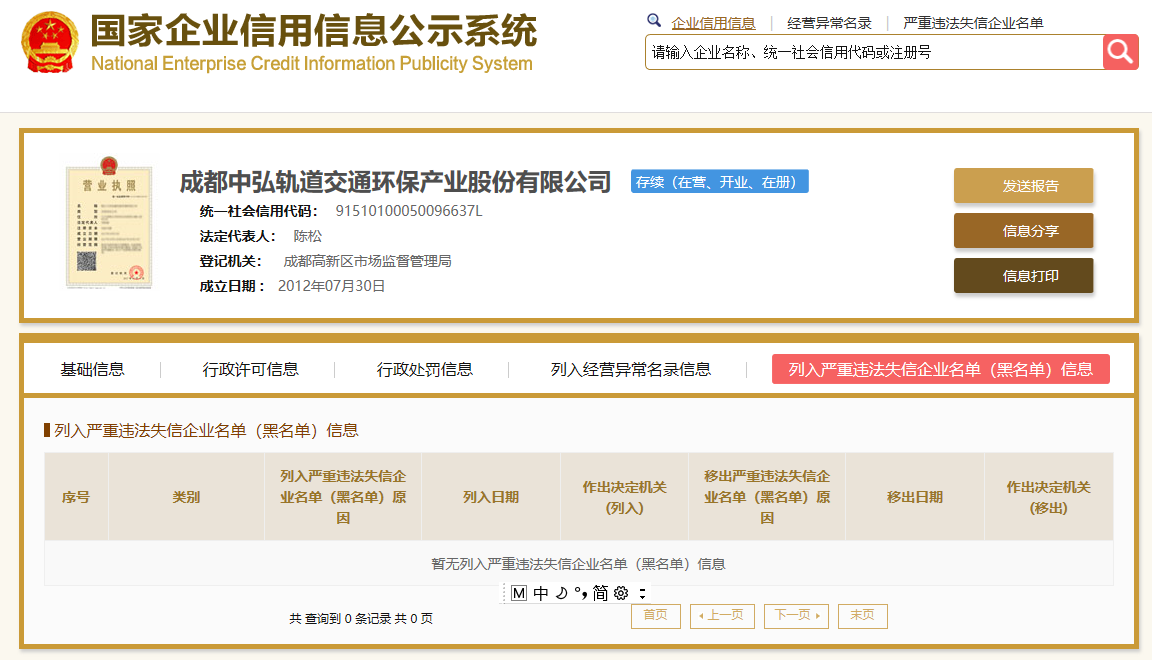Screen dimensions: 1152x660
Task: Open the 行政处罚信息 tab
Action: click(425, 369)
